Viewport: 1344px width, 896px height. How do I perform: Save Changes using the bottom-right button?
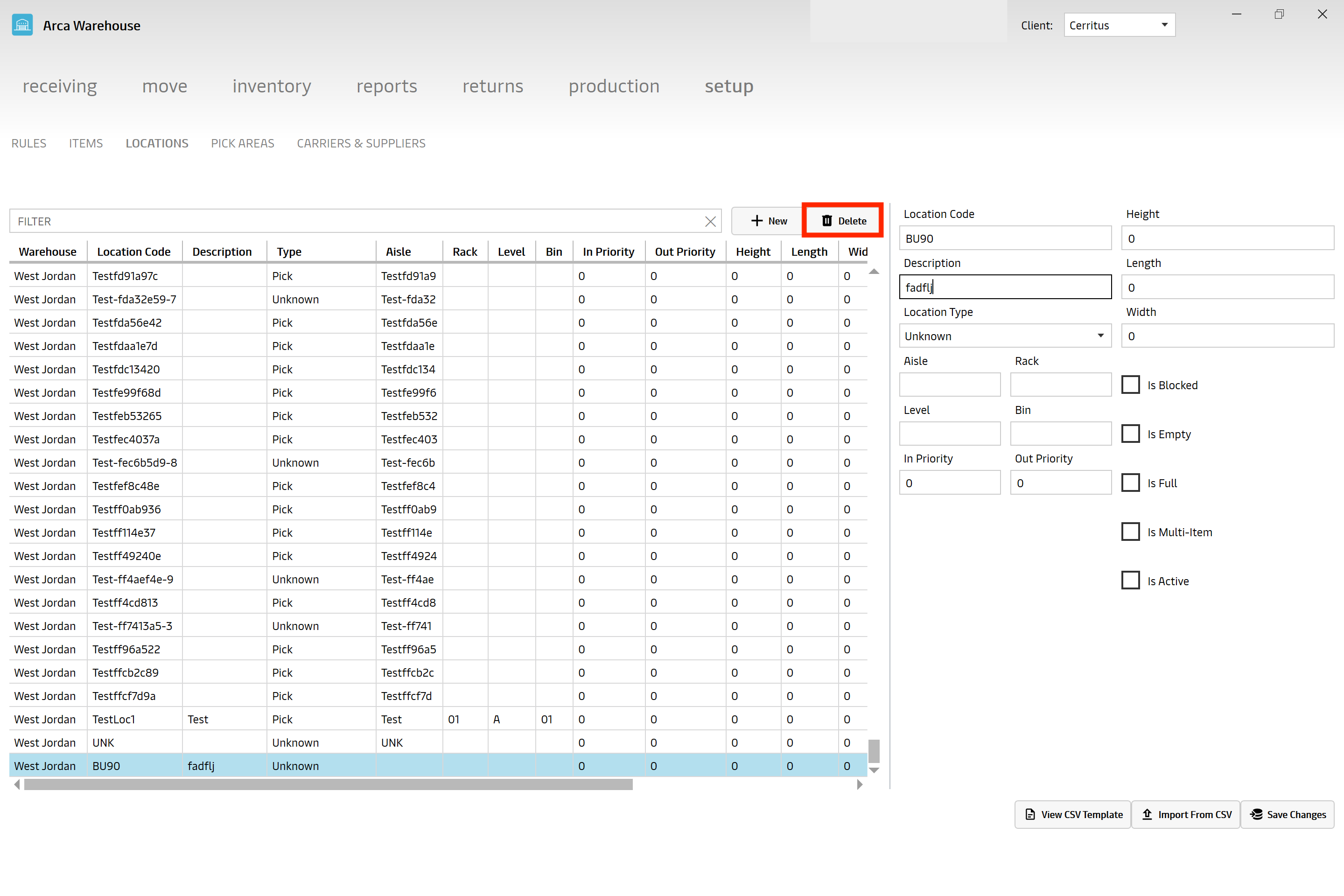pos(1288,814)
